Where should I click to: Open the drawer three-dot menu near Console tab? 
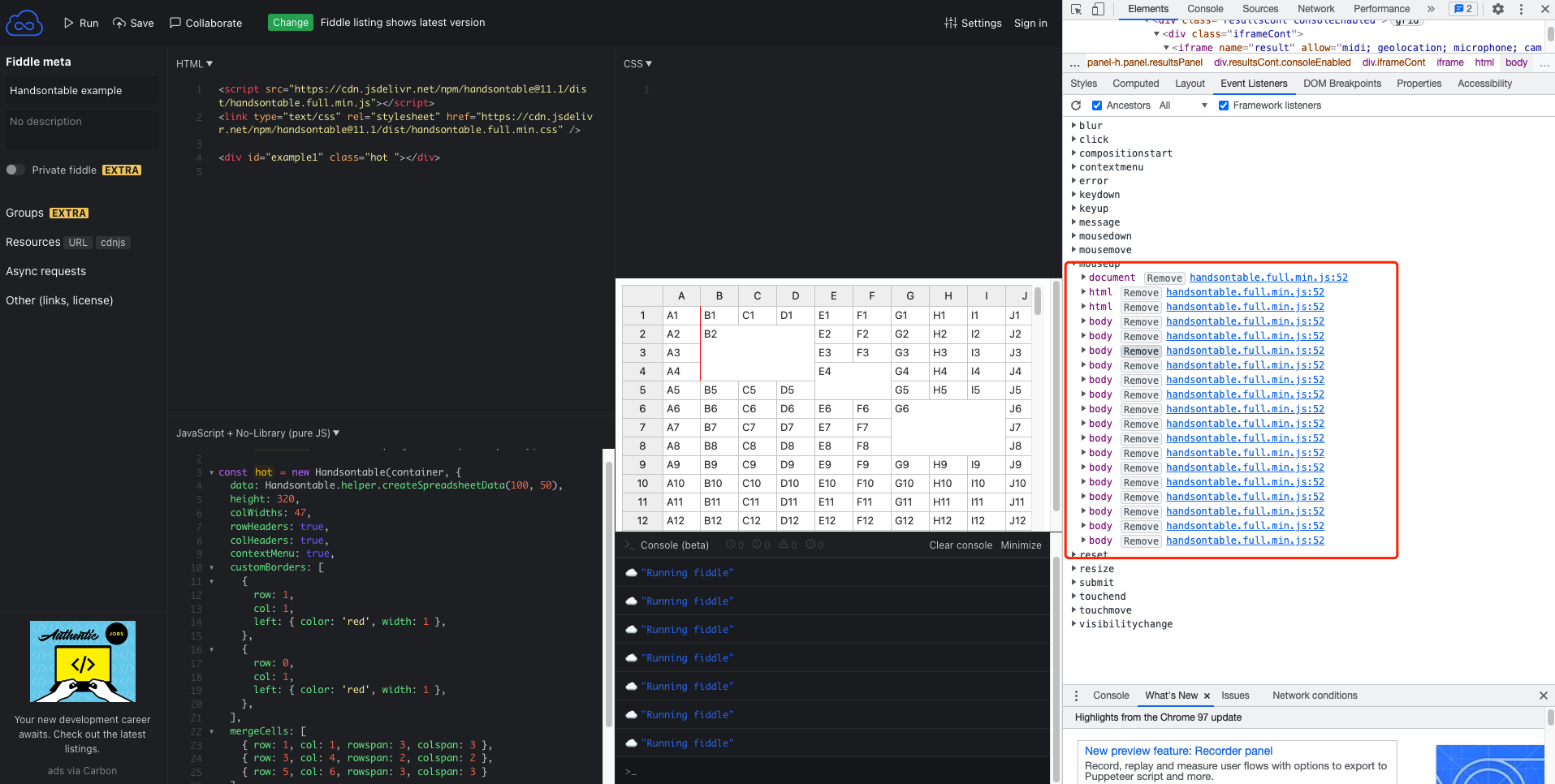[x=1076, y=696]
